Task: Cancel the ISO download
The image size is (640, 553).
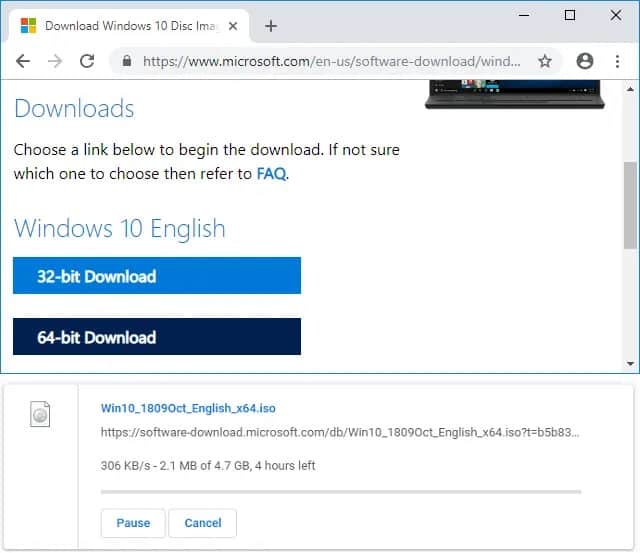Action: (x=203, y=523)
